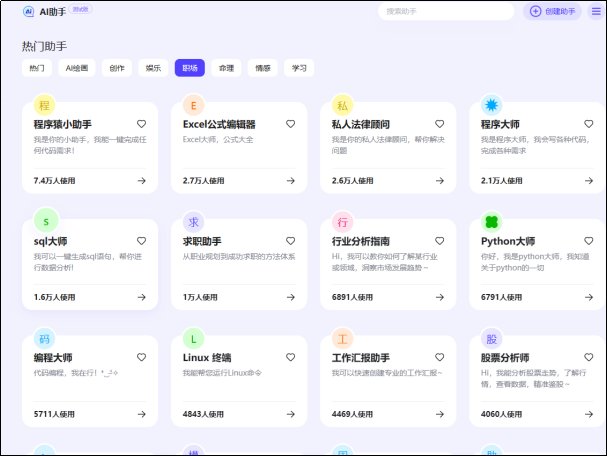Heart the 股票分析师 card
Image resolution: width=607 pixels, height=456 pixels.
[x=589, y=357]
